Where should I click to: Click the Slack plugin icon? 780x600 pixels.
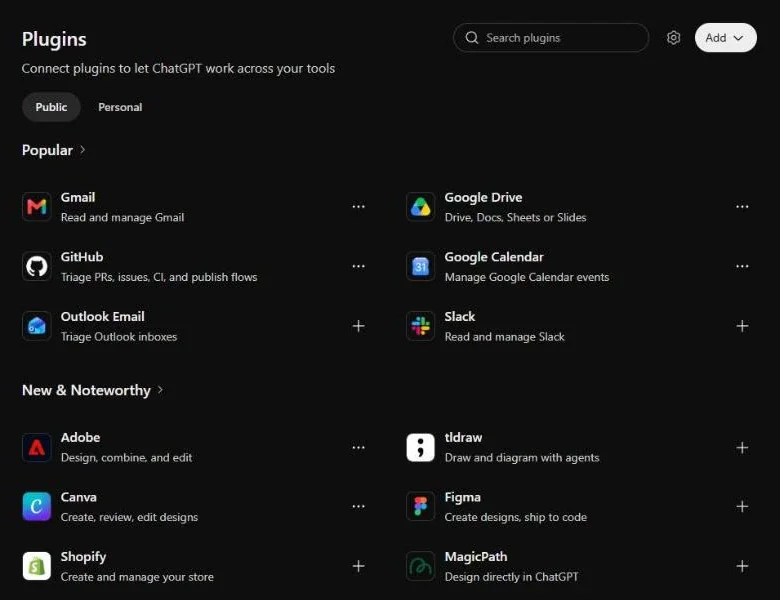(x=420, y=326)
